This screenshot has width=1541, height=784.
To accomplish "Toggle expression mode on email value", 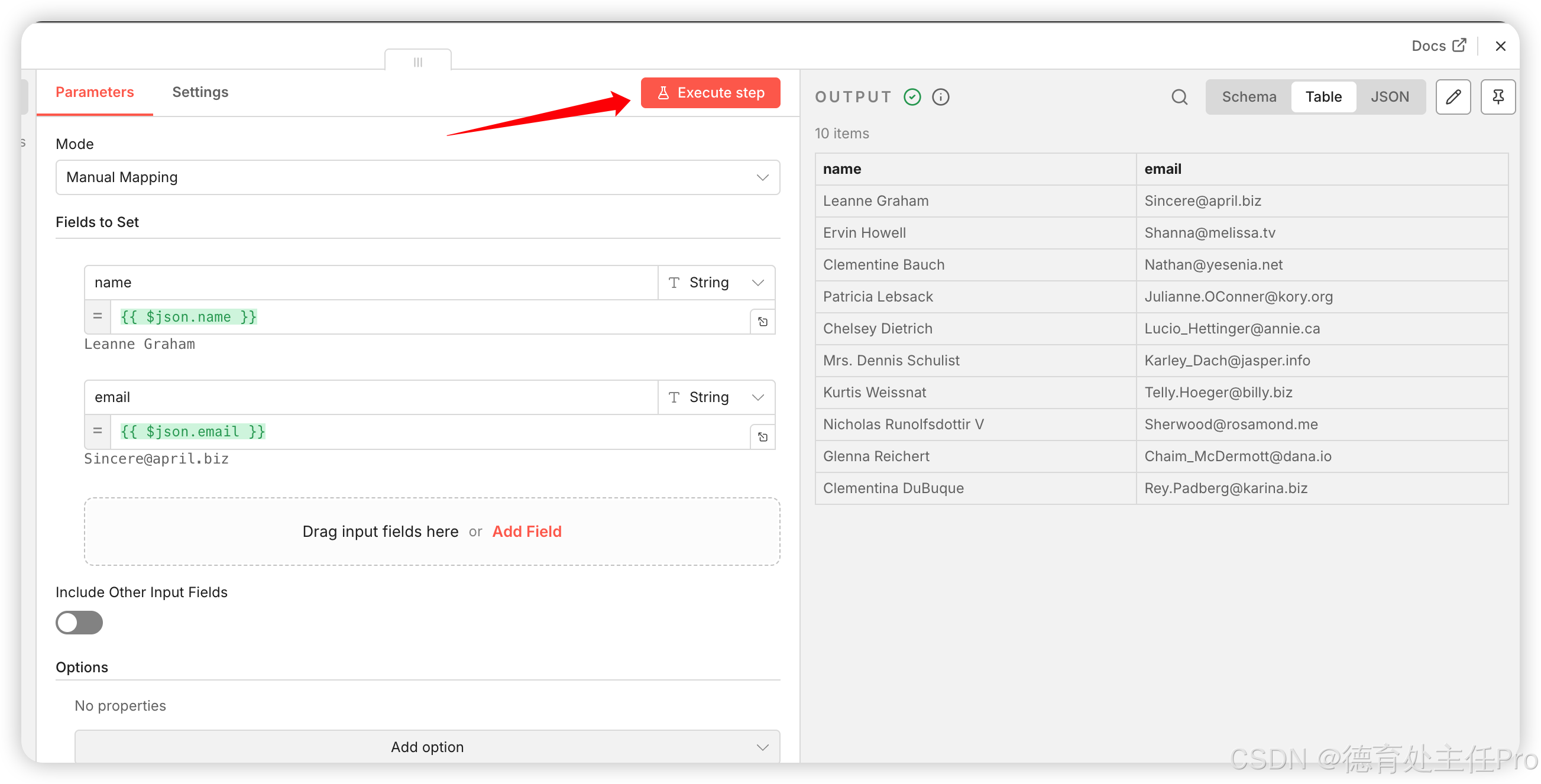I will [x=98, y=431].
